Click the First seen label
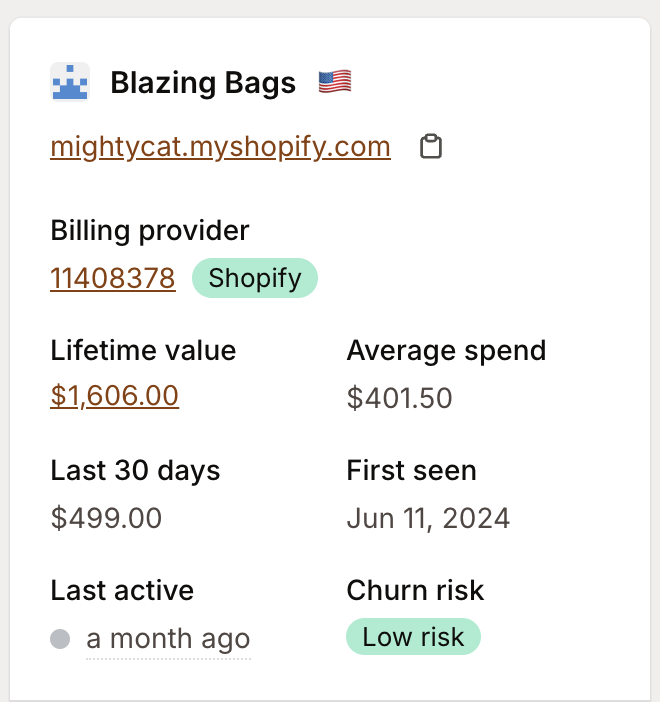This screenshot has height=702, width=660. coord(411,470)
